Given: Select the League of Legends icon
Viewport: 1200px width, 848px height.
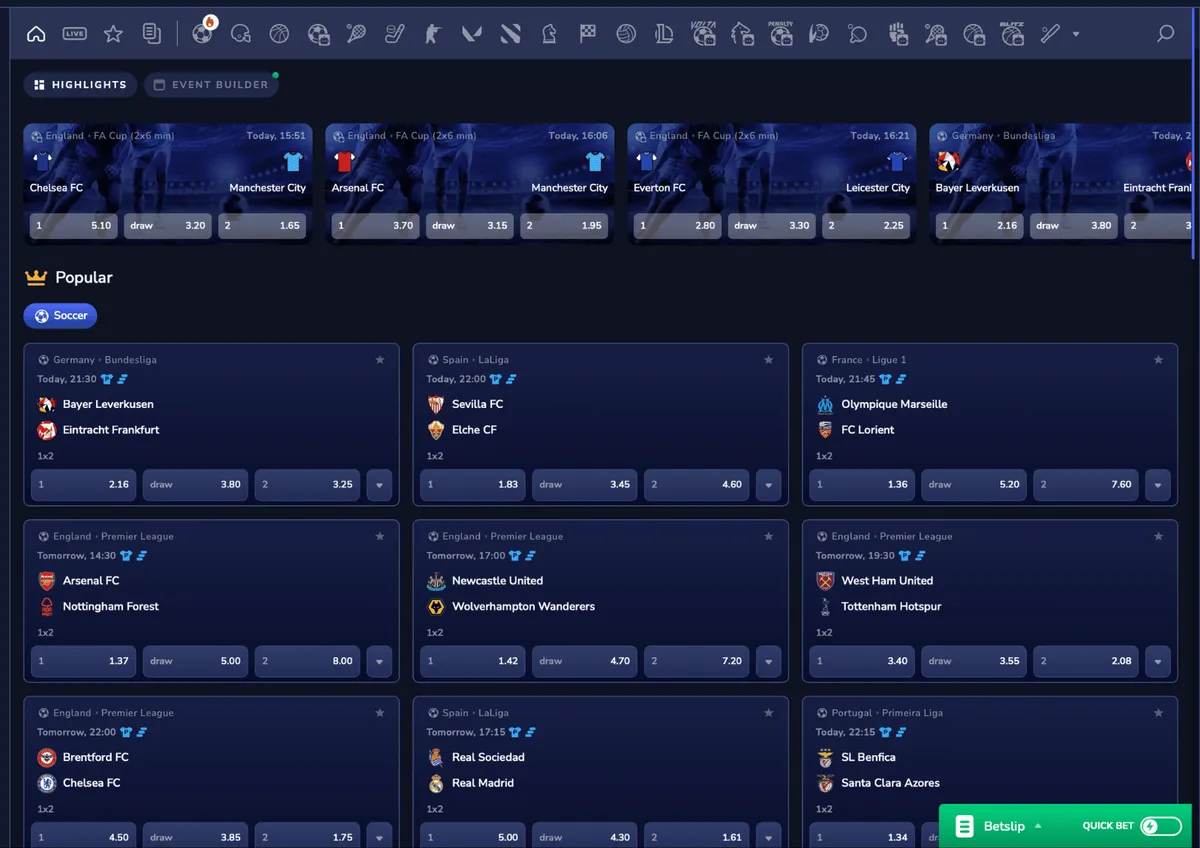Looking at the screenshot, I should pyautogui.click(x=665, y=34).
